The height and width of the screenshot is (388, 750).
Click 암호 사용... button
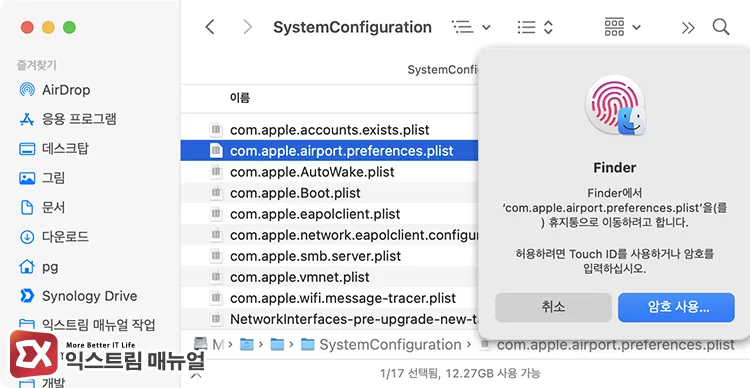676,307
